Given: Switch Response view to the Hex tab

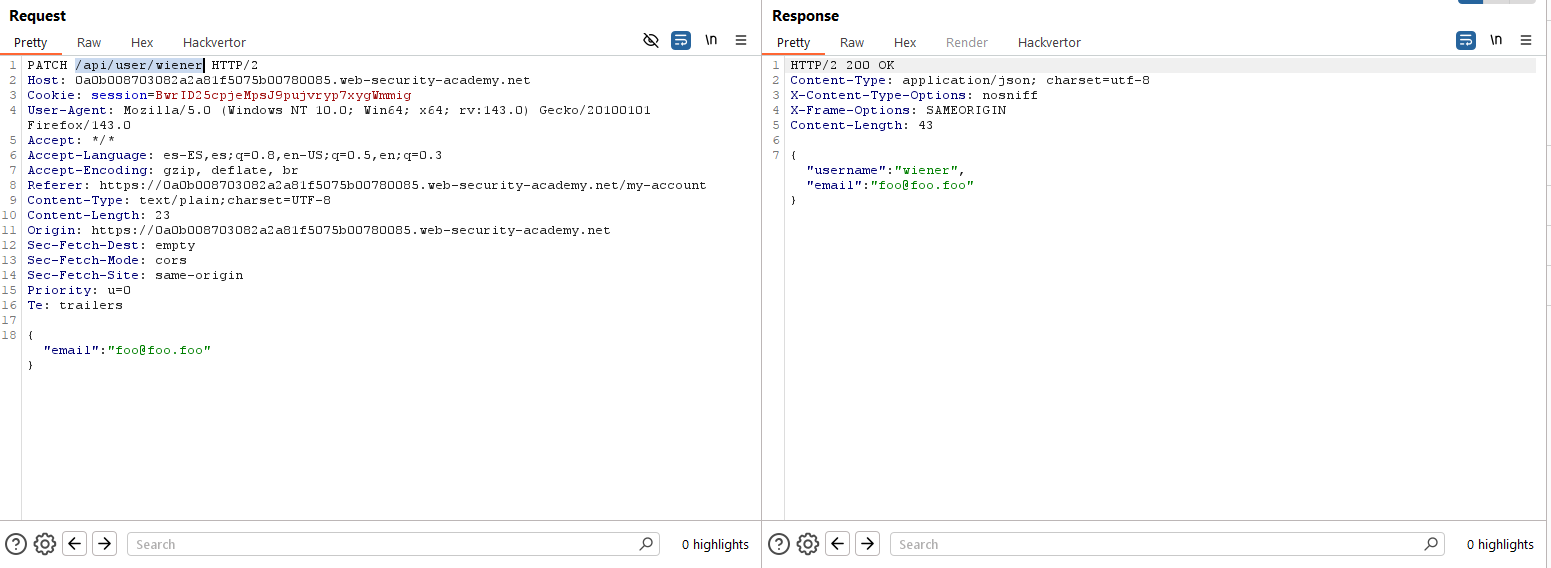Looking at the screenshot, I should [905, 43].
